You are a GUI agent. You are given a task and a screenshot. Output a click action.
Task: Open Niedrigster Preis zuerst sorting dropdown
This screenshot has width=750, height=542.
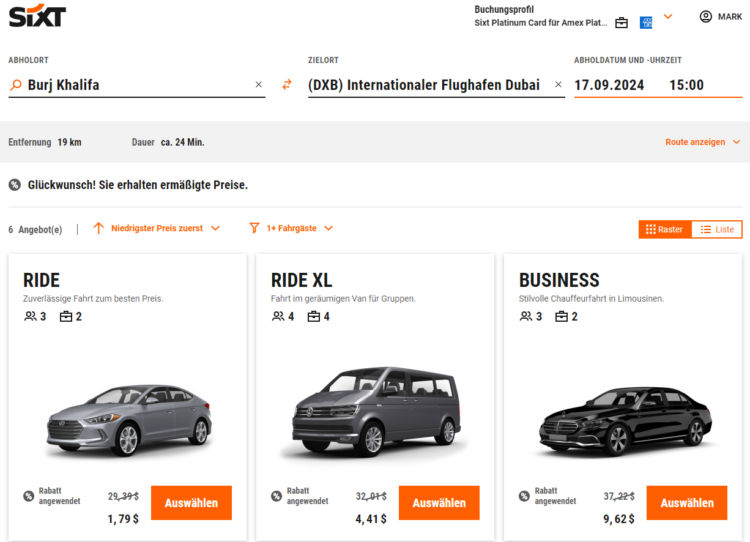click(156, 229)
